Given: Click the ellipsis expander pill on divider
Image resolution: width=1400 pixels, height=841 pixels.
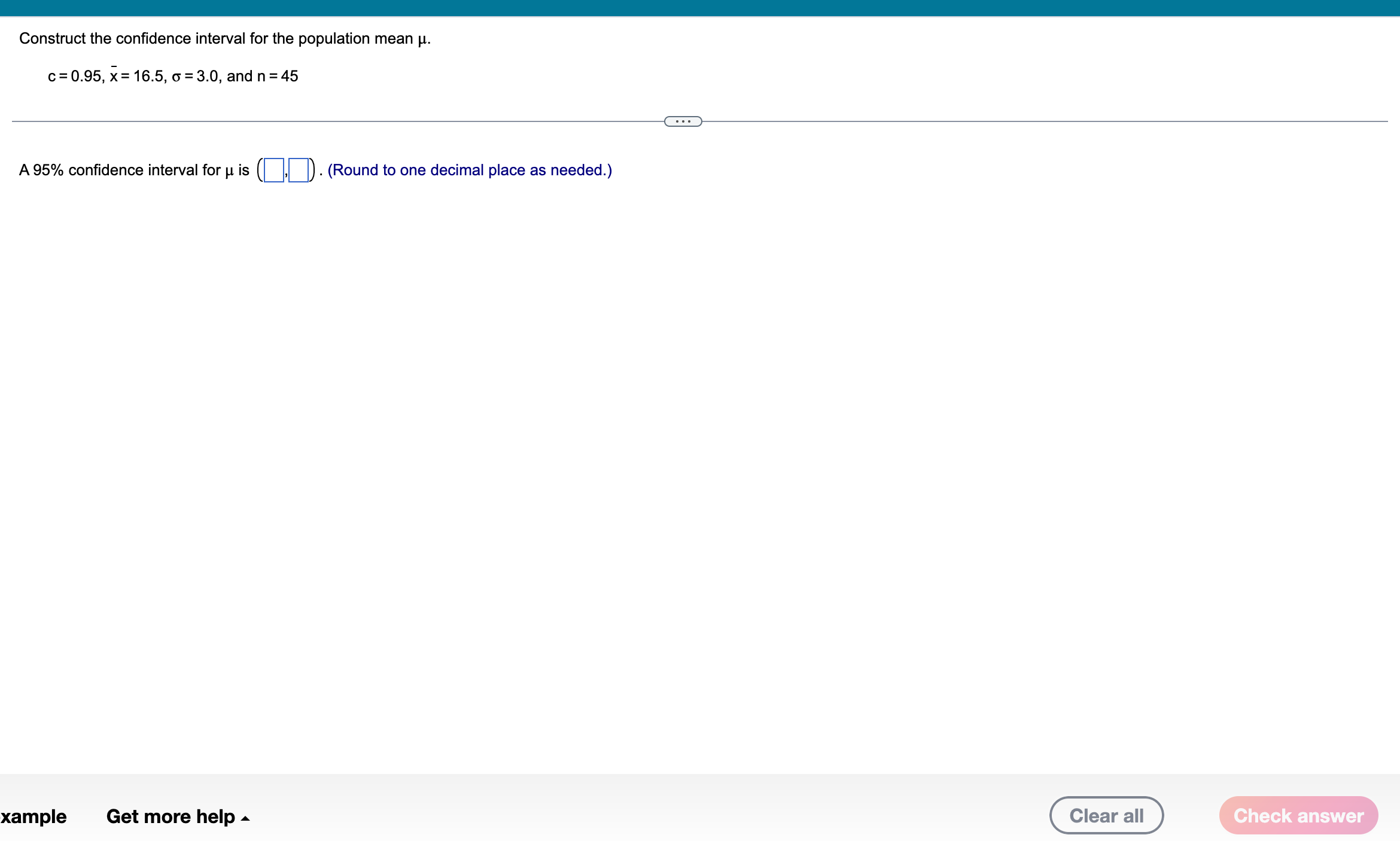Looking at the screenshot, I should (683, 121).
